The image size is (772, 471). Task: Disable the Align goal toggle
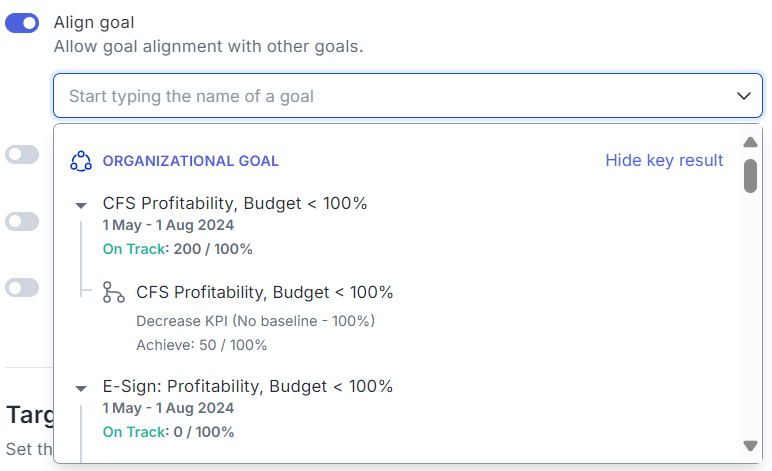(22, 23)
